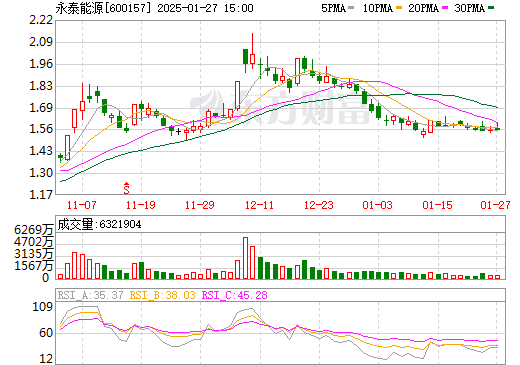This screenshot has width=520, height=365.
Task: Click the 11-19 date label
Action: (141, 205)
